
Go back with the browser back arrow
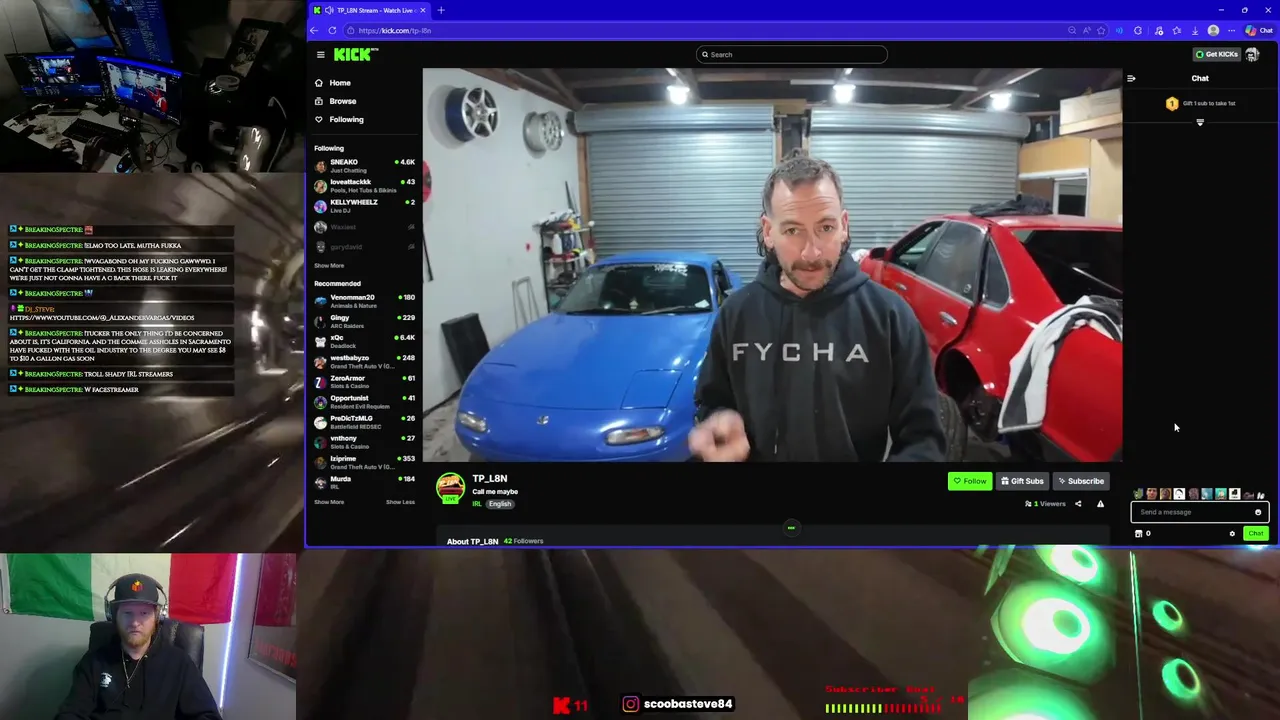(x=314, y=30)
